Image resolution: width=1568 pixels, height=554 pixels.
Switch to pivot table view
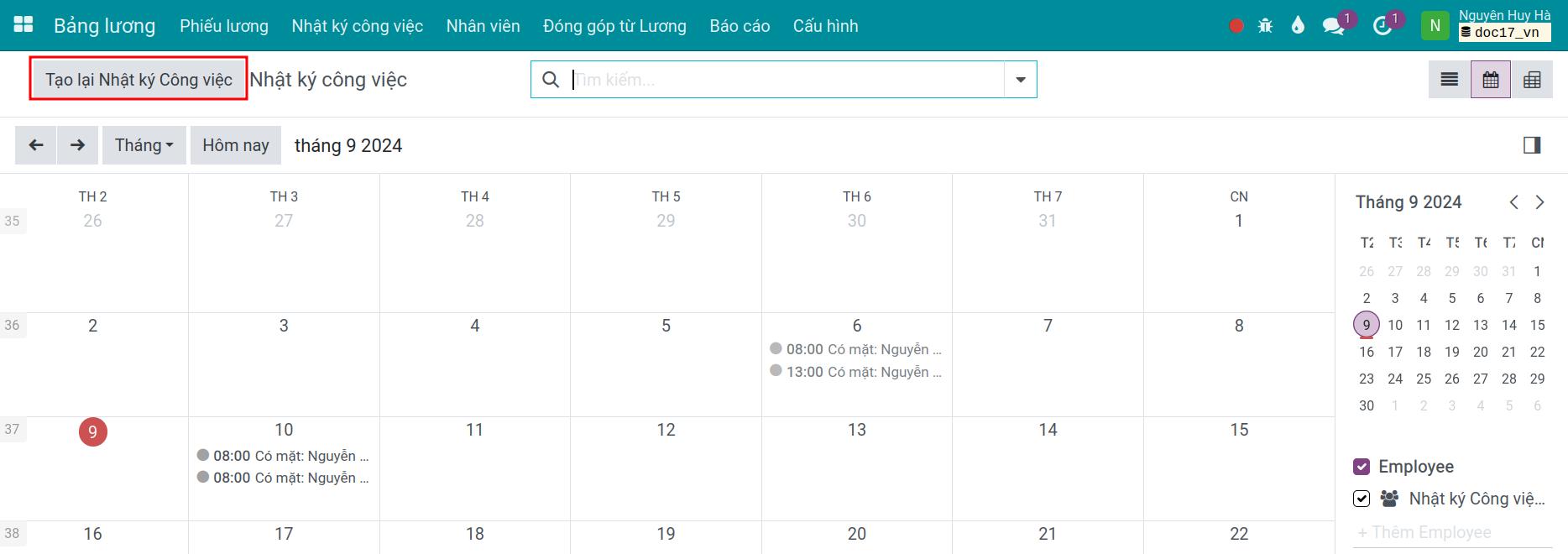click(1532, 80)
